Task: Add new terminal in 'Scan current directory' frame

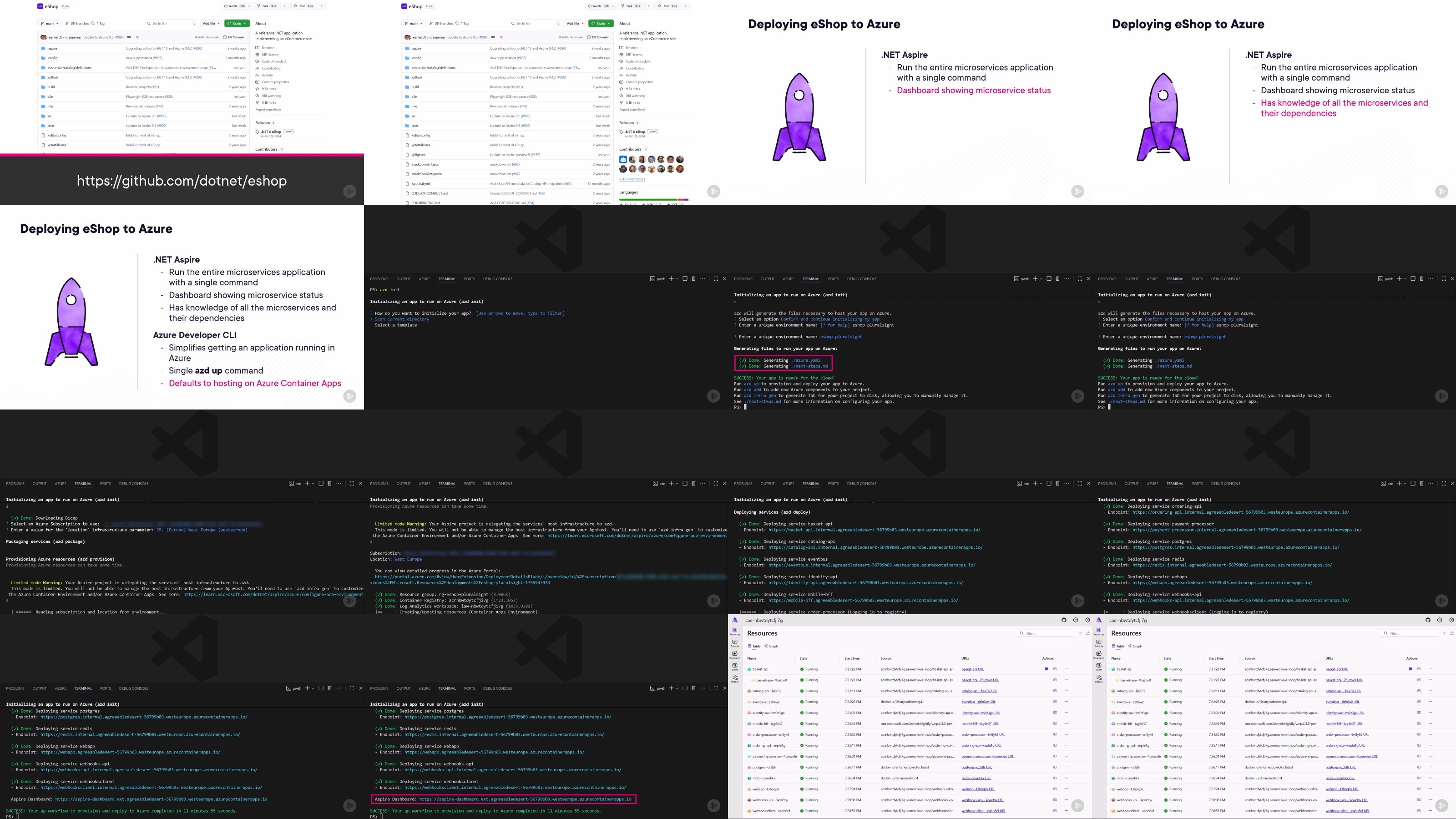Action: [671, 278]
